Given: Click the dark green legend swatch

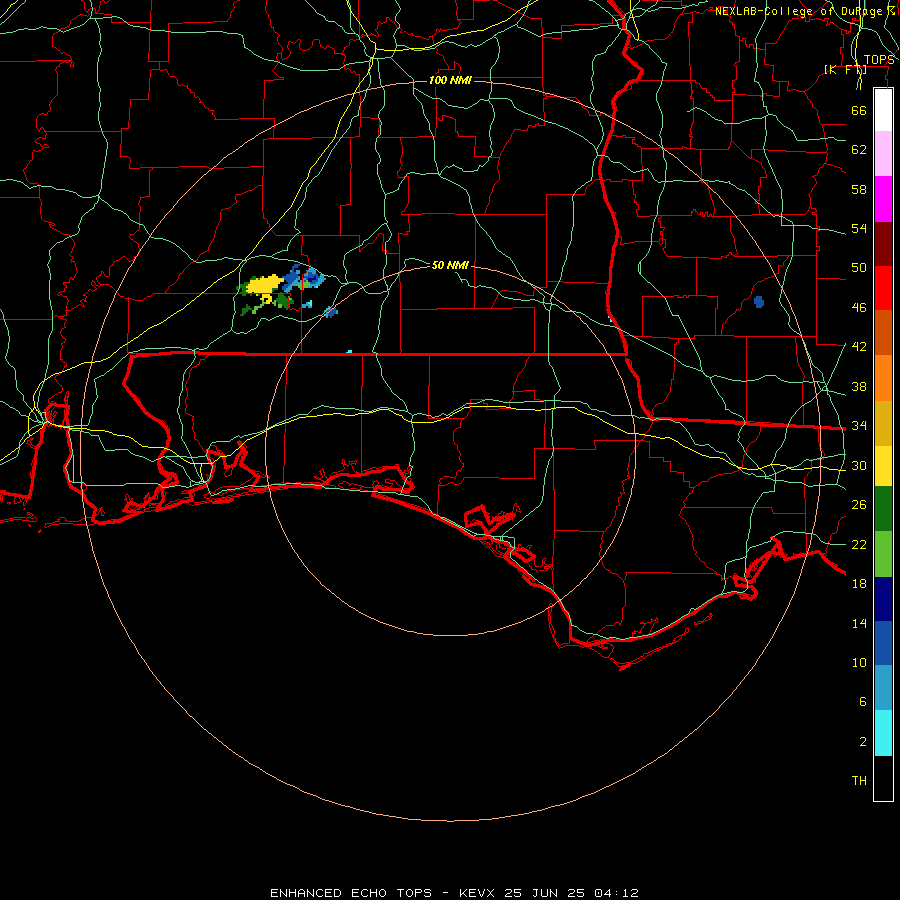Looking at the screenshot, I should [x=883, y=509].
